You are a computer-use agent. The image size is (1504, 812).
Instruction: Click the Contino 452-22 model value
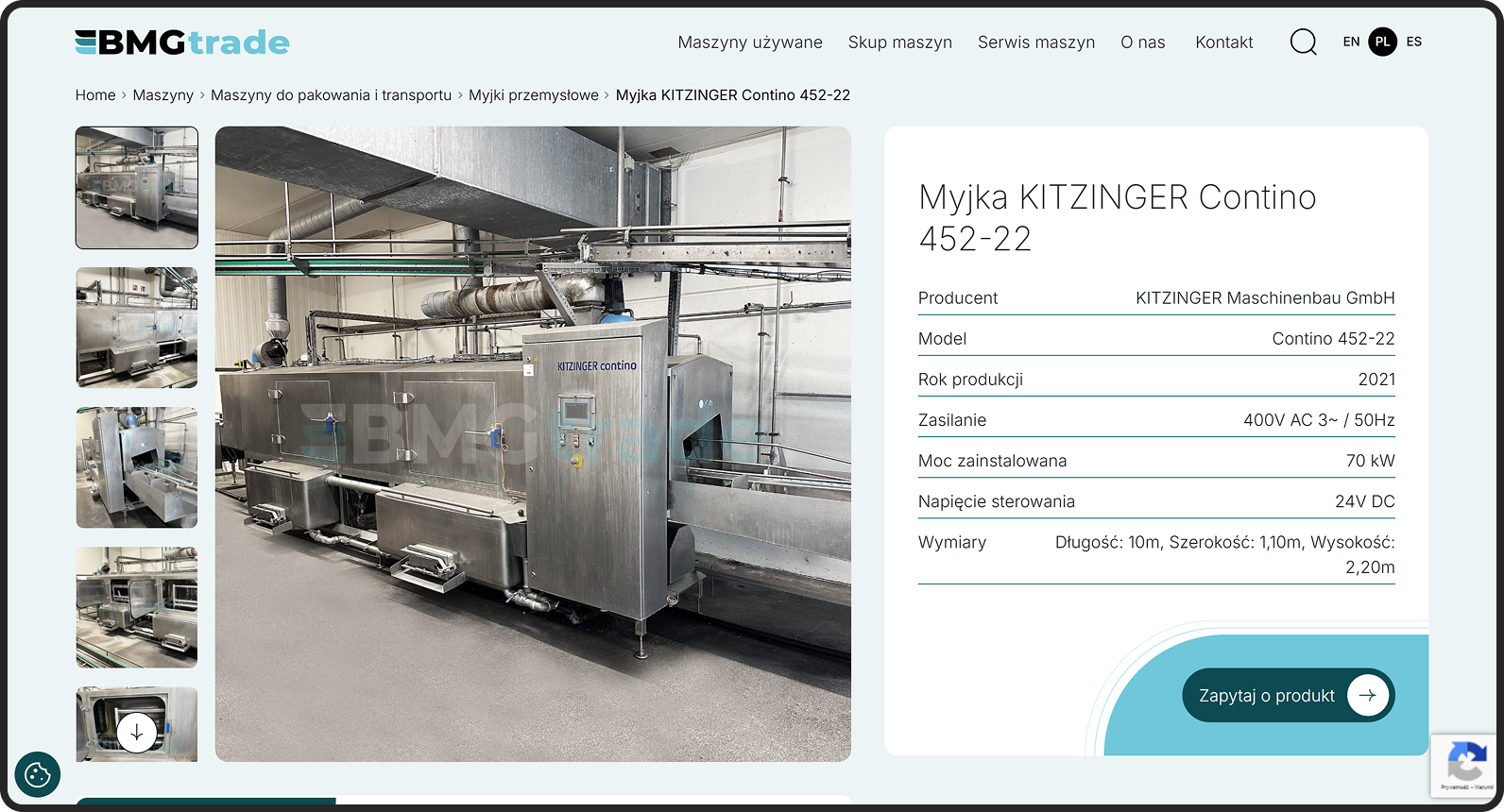[x=1333, y=339]
